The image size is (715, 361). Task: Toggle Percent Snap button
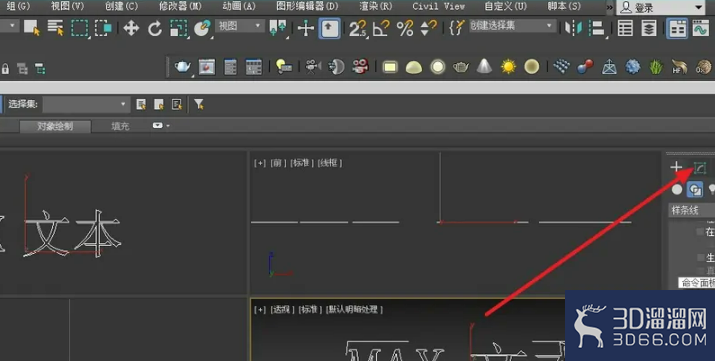pyautogui.click(x=405, y=28)
